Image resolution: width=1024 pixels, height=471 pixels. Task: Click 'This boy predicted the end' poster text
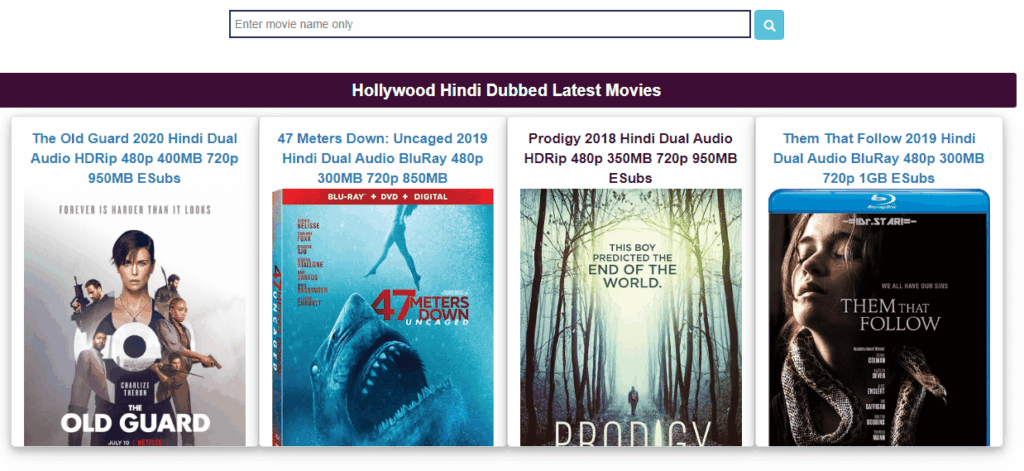[x=630, y=265]
